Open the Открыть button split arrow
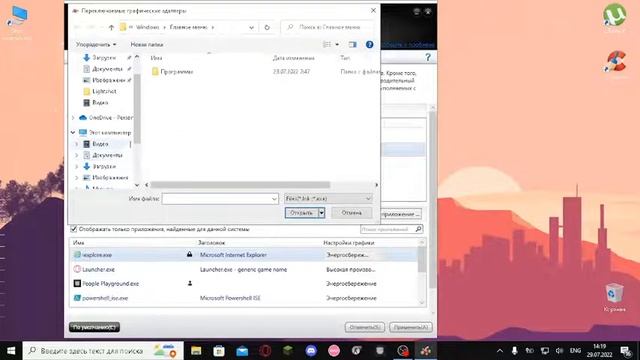640x360 pixels. (x=322, y=213)
